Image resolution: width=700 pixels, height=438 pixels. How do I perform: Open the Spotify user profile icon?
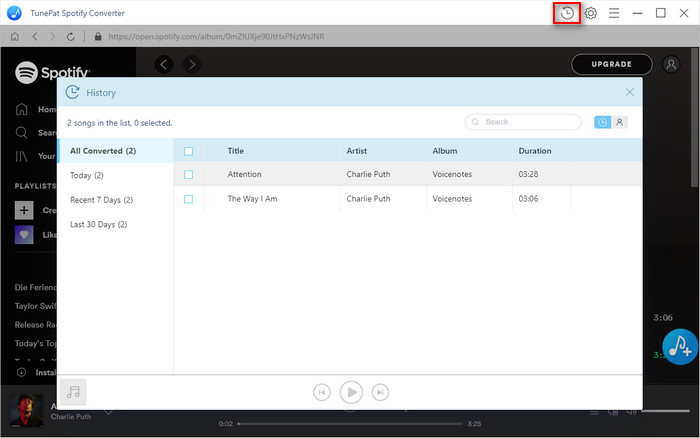(x=671, y=64)
